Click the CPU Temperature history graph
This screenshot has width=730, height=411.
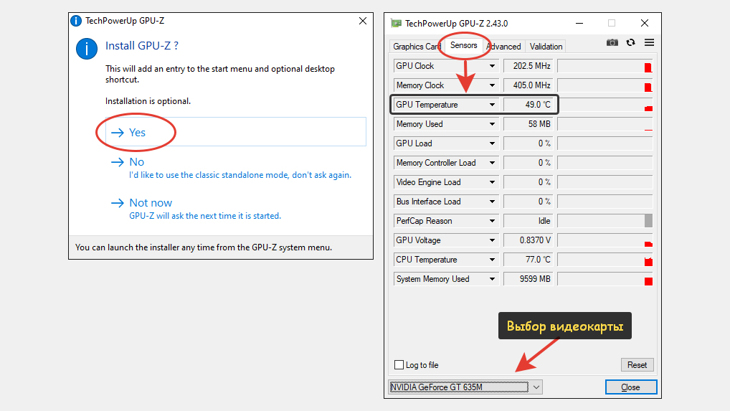coord(605,260)
